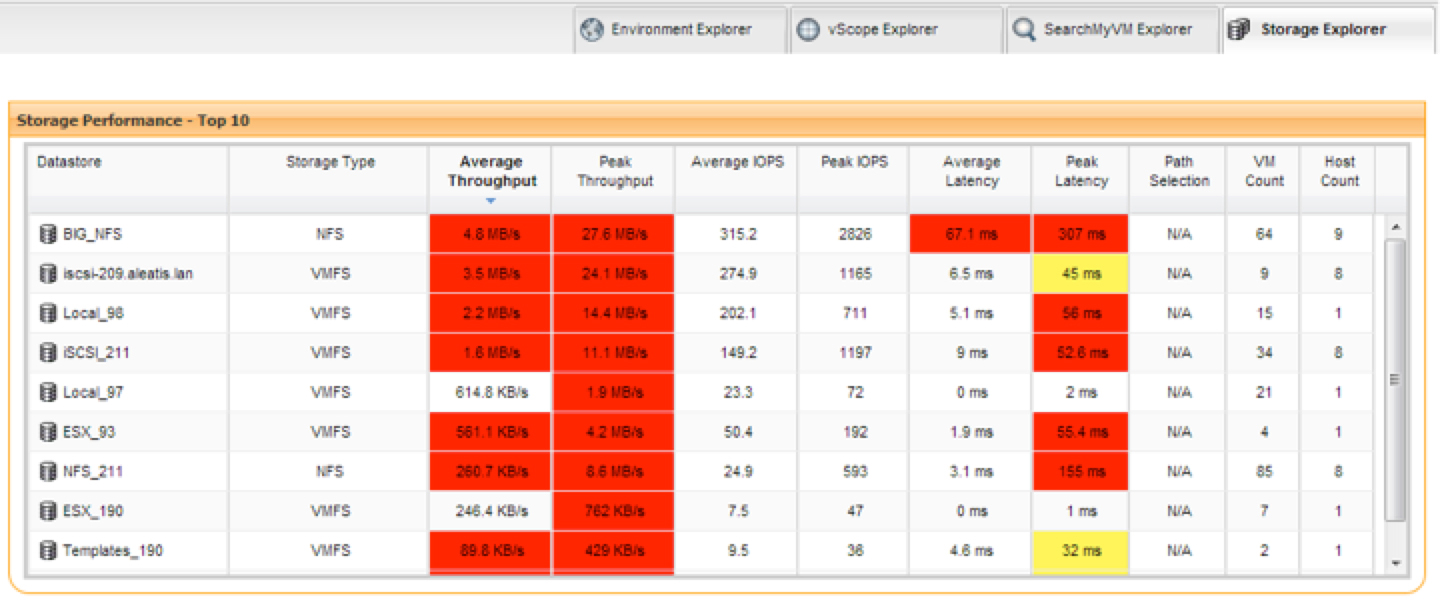Click the vertical scrollbar thumb
1440x608 pixels.
[x=1396, y=380]
